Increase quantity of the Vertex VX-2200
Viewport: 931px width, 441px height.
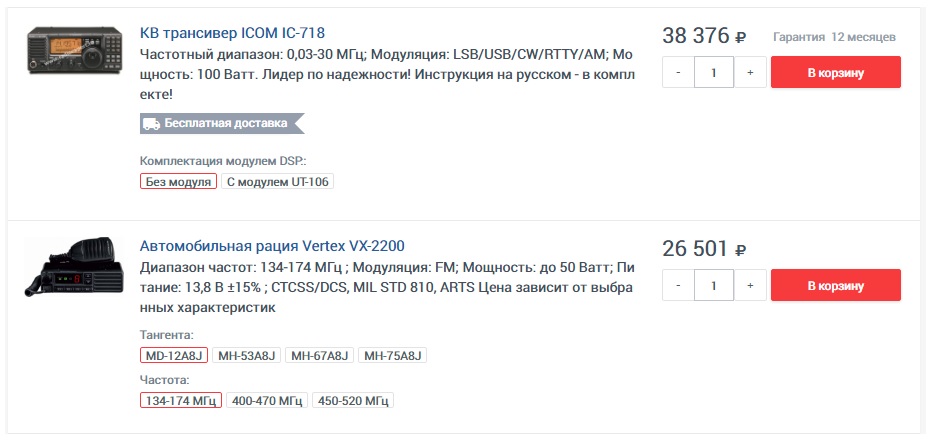pyautogui.click(x=750, y=285)
